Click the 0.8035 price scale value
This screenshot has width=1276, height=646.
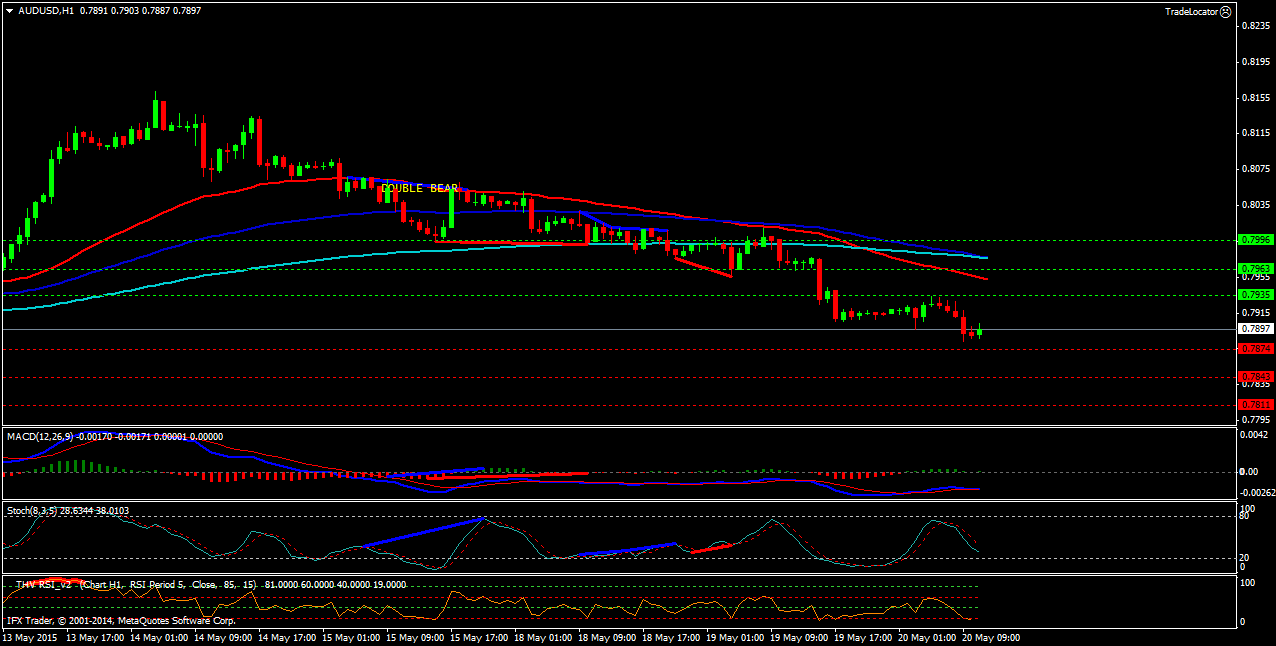(1255, 205)
